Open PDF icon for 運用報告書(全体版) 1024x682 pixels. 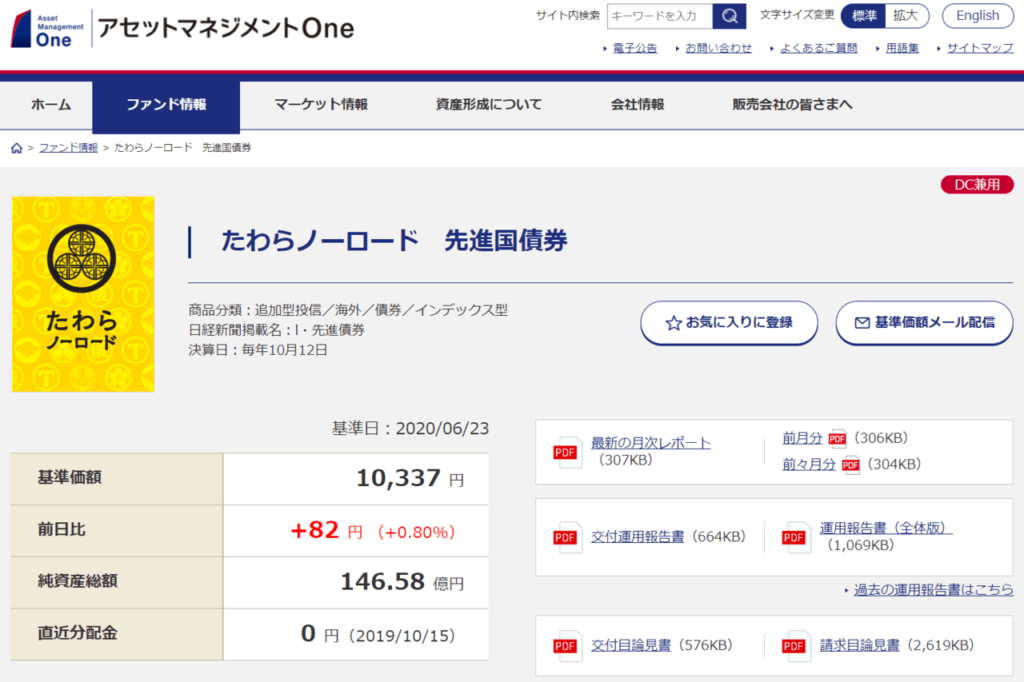tap(797, 537)
